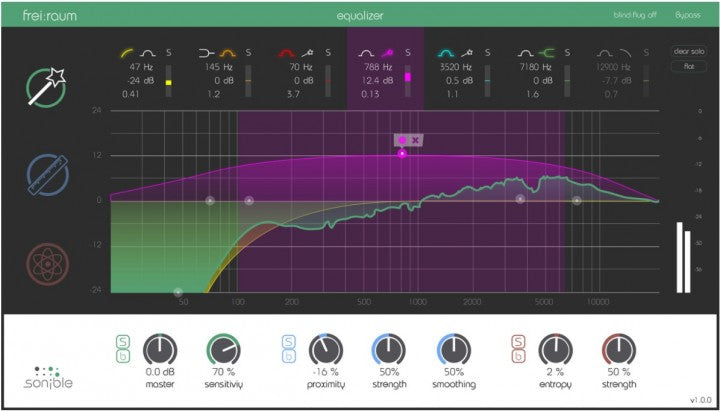Click the flat button to reset EQ
720x412 pixels.
click(x=687, y=66)
